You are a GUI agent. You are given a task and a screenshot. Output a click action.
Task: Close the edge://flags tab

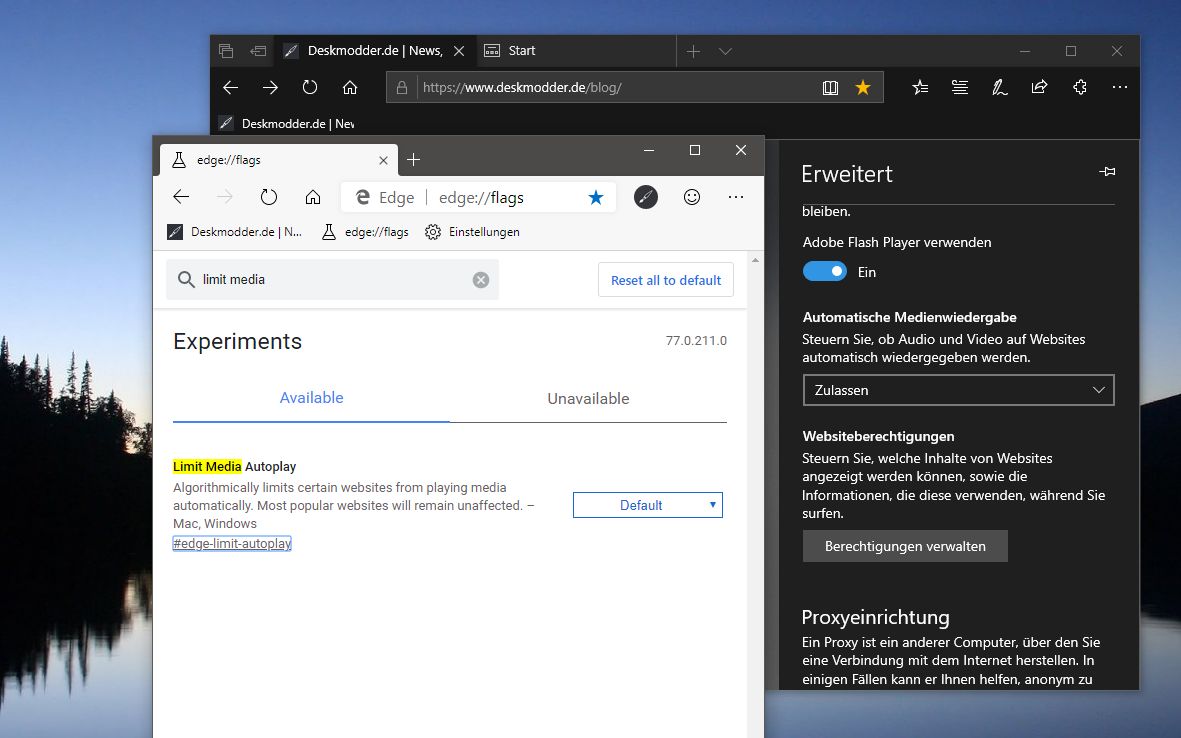coord(383,160)
